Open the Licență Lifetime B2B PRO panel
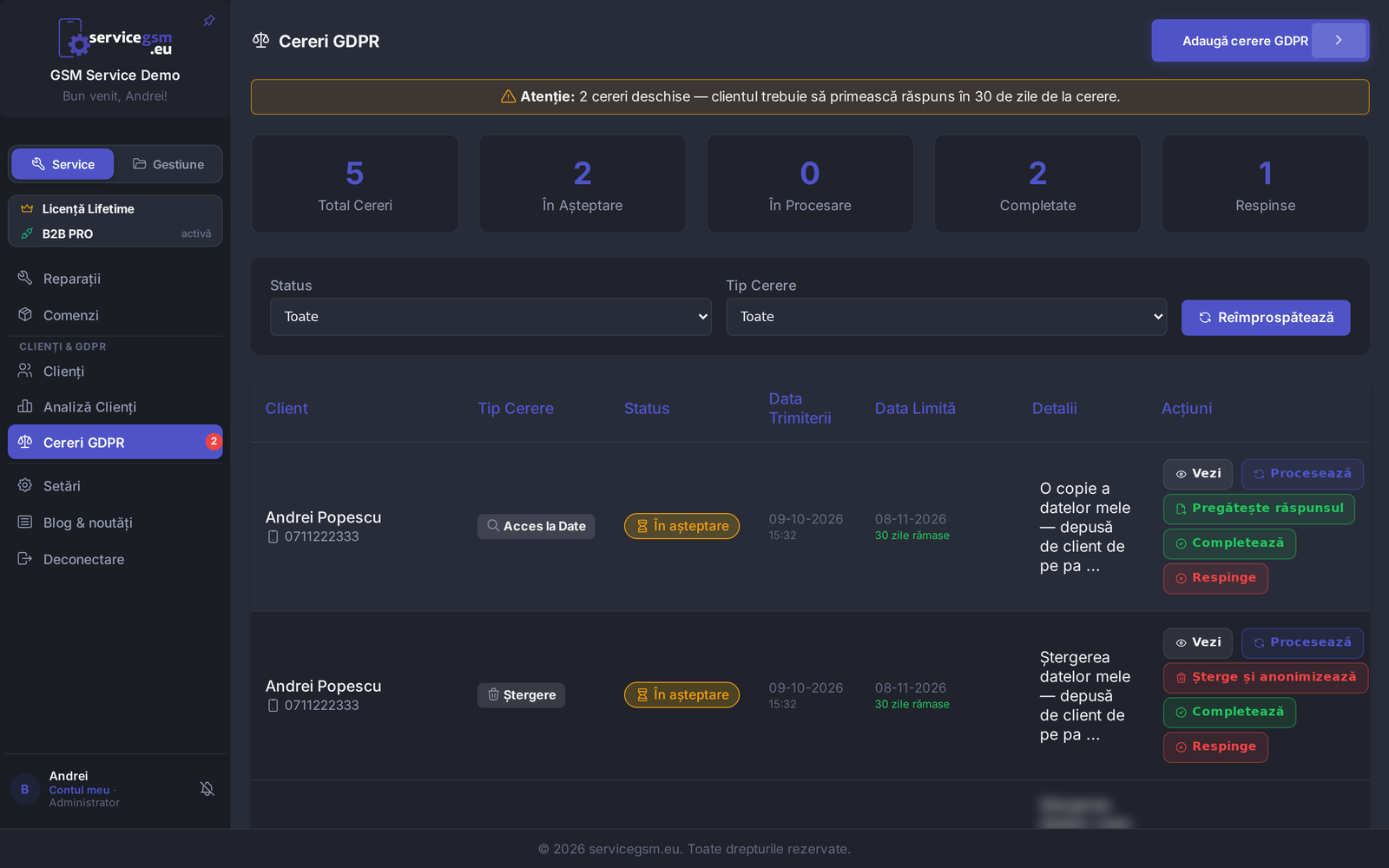 [x=115, y=221]
